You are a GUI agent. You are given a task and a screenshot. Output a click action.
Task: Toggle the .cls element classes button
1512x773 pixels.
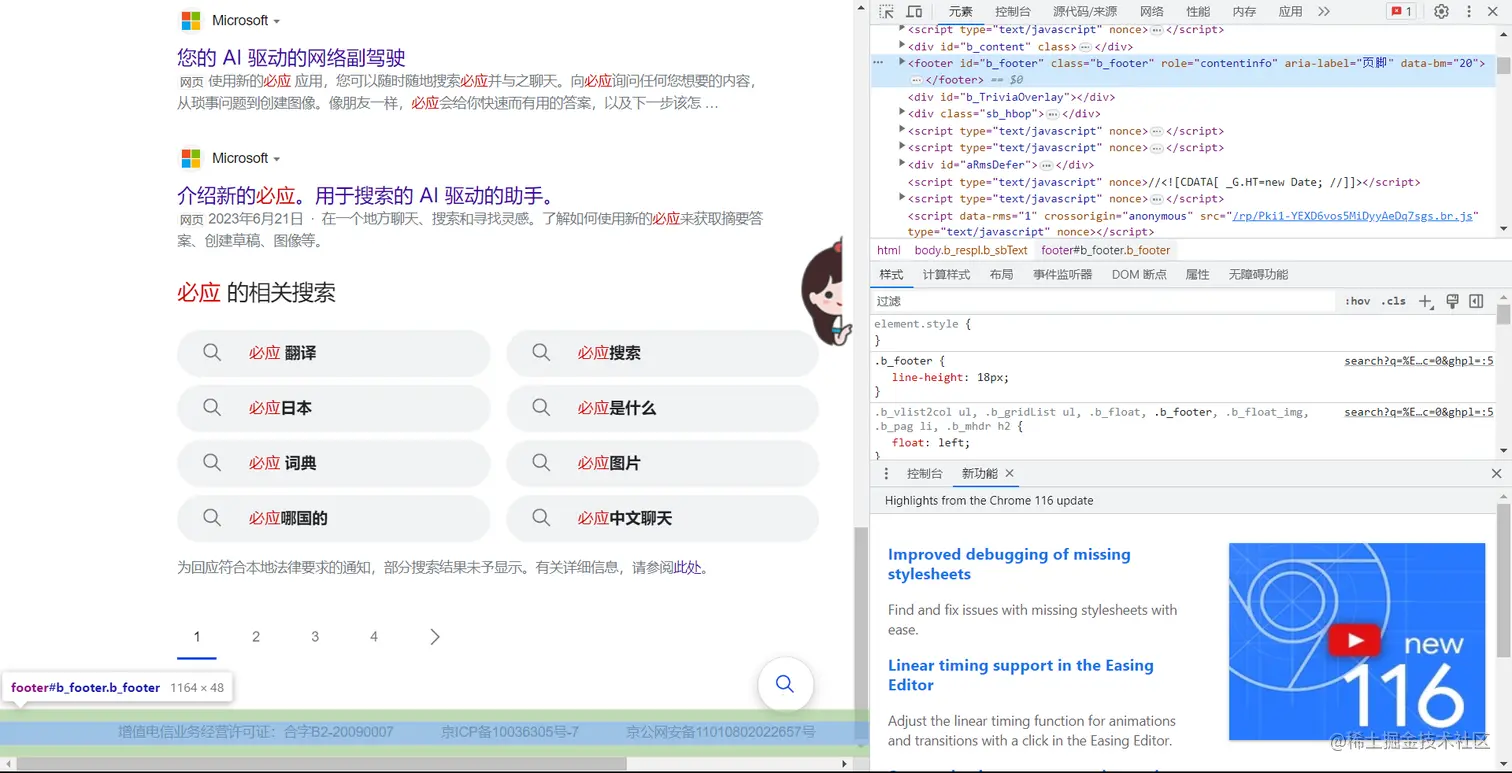[x=1393, y=301]
